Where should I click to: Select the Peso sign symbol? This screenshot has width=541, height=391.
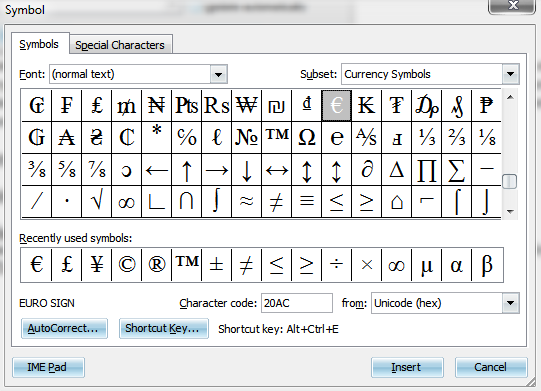click(486, 105)
